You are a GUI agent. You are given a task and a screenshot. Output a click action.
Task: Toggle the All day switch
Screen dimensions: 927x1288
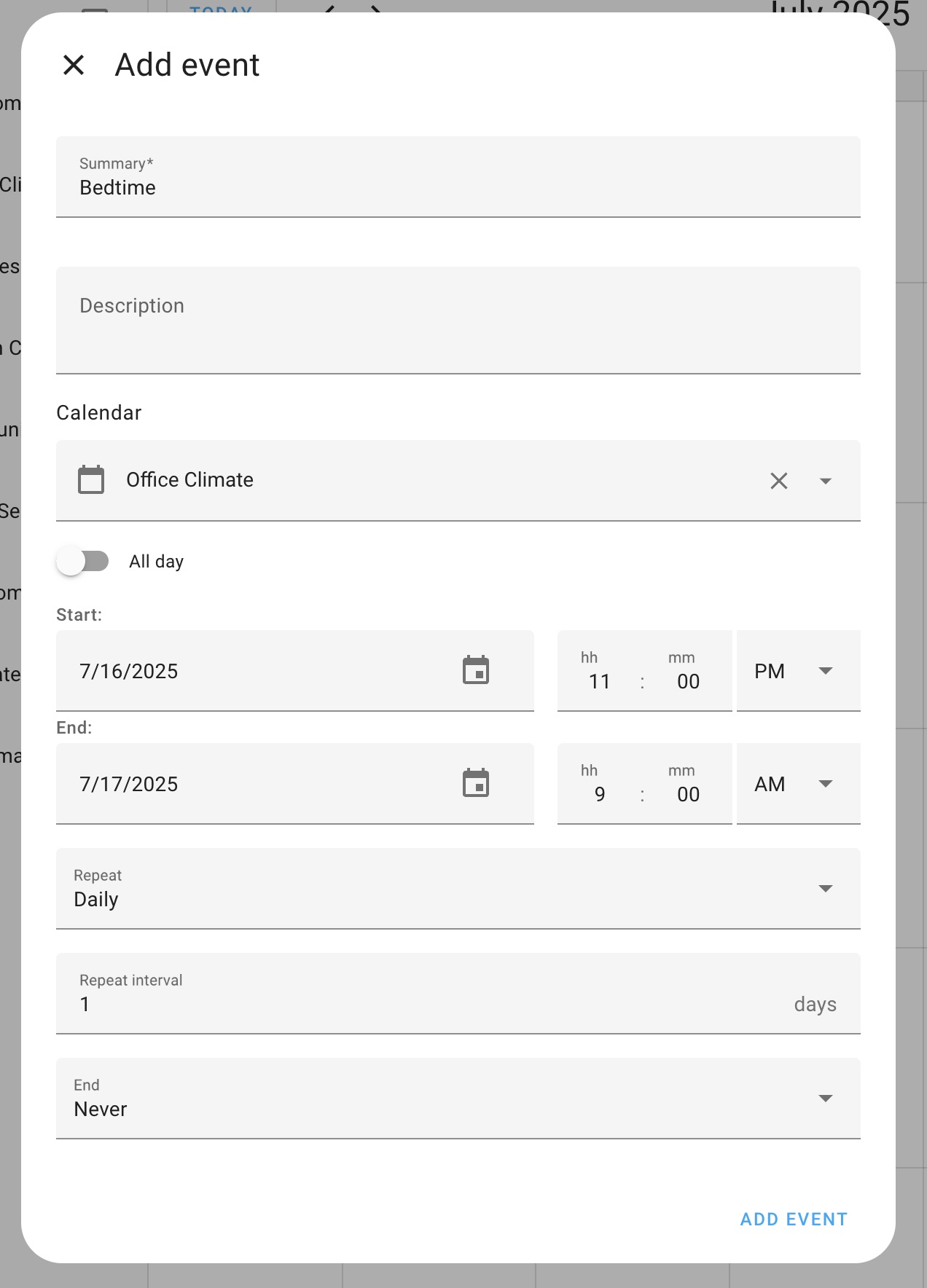(83, 561)
